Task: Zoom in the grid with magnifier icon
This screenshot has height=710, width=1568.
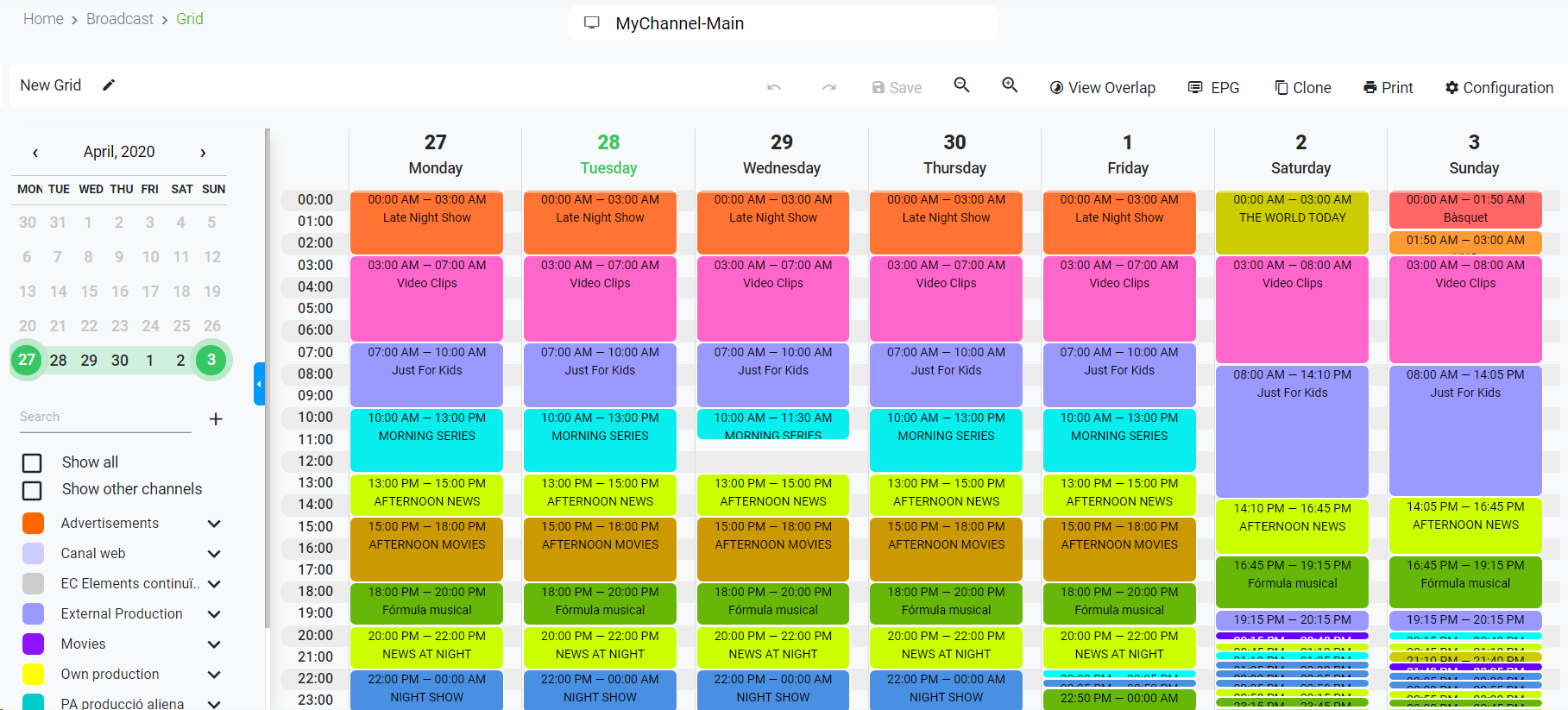Action: coord(1010,85)
